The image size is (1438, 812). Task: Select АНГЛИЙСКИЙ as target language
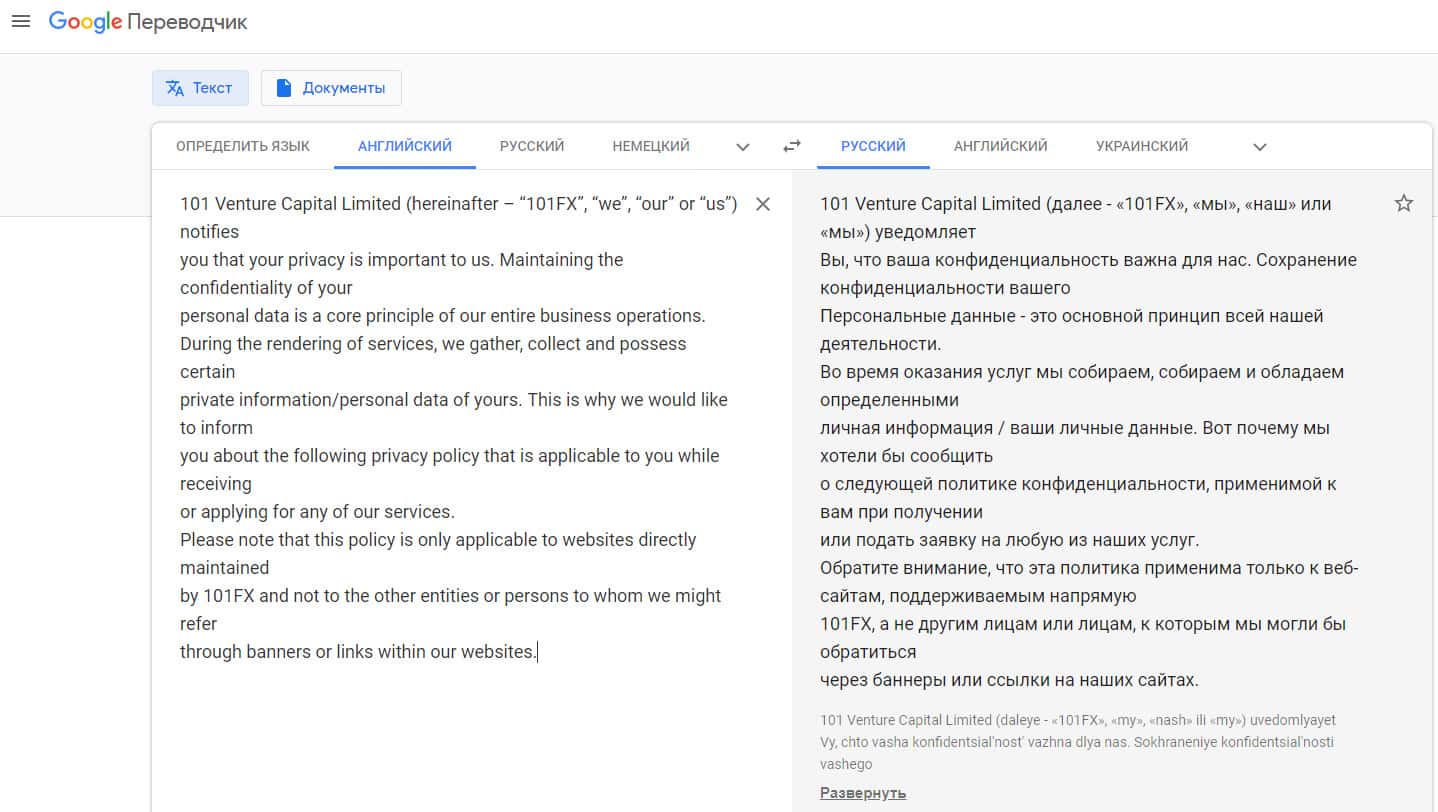tap(1001, 146)
